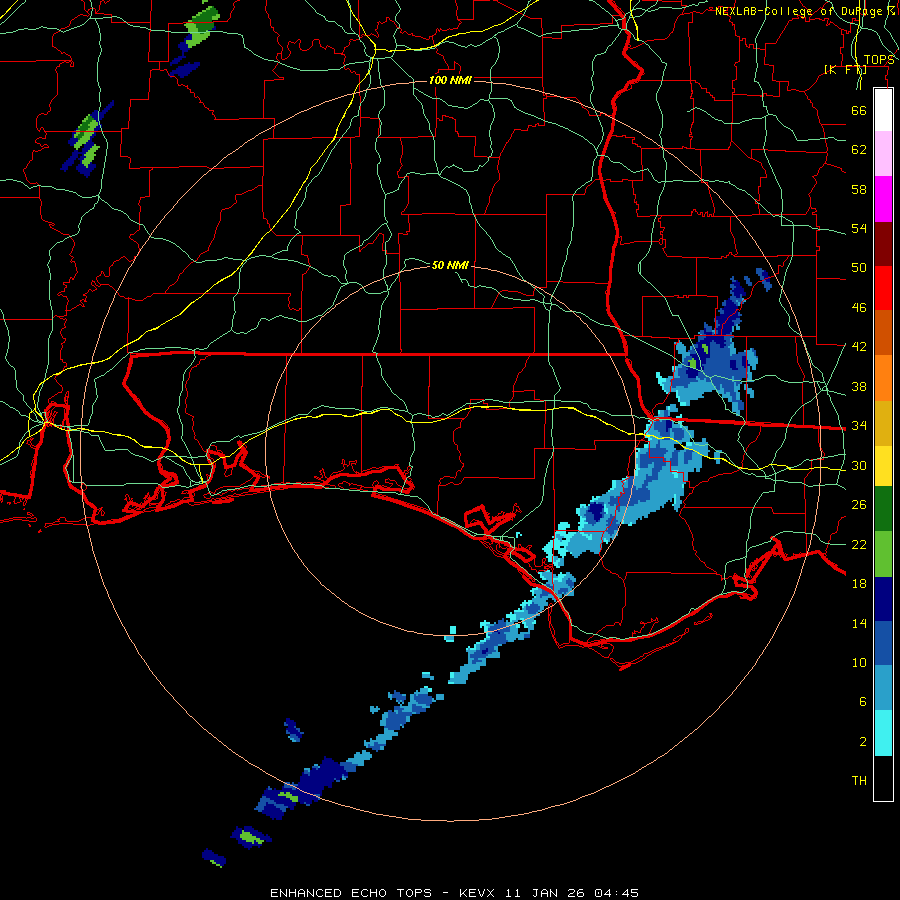Click the '14' legend value

coord(859,623)
